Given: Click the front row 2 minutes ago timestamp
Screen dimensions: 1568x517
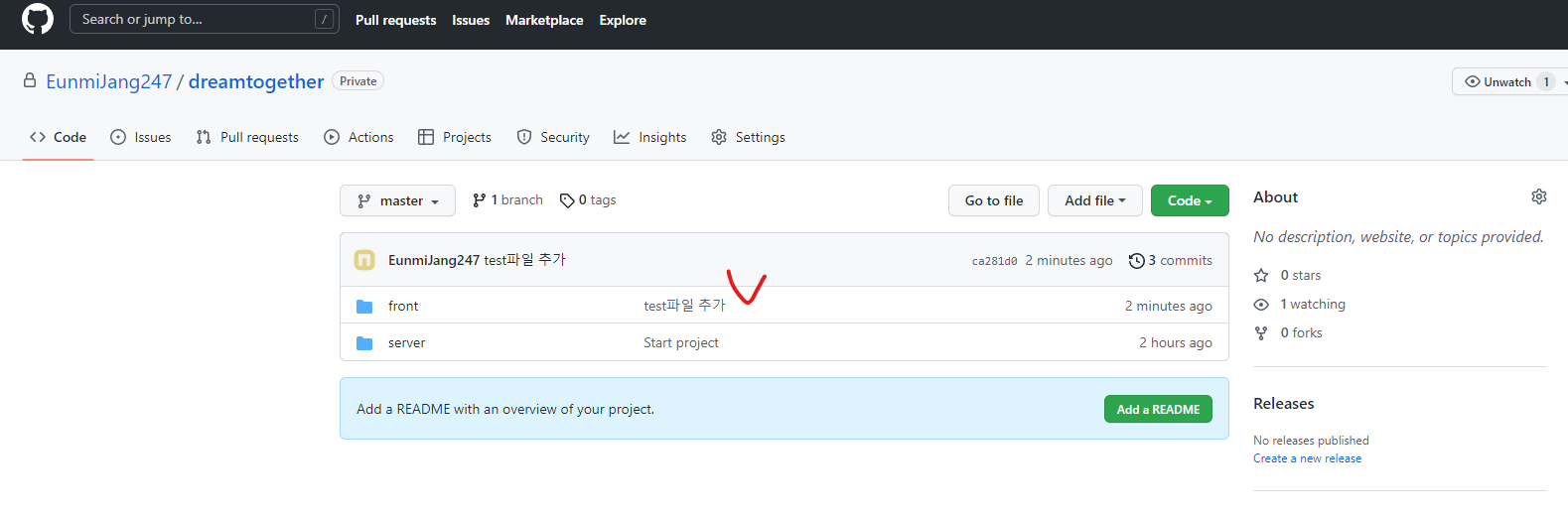Looking at the screenshot, I should click(x=1169, y=306).
